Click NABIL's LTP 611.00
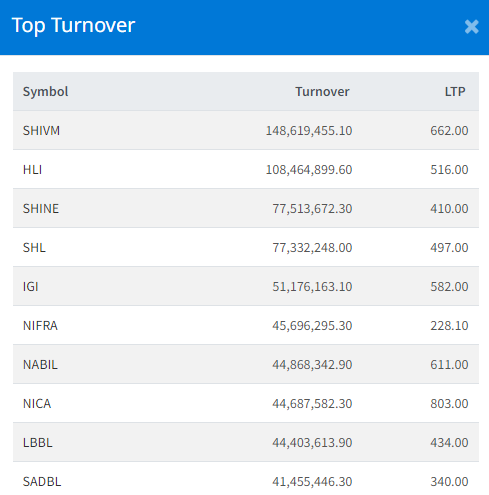Viewport: 489px width, 495px height. pyautogui.click(x=449, y=364)
